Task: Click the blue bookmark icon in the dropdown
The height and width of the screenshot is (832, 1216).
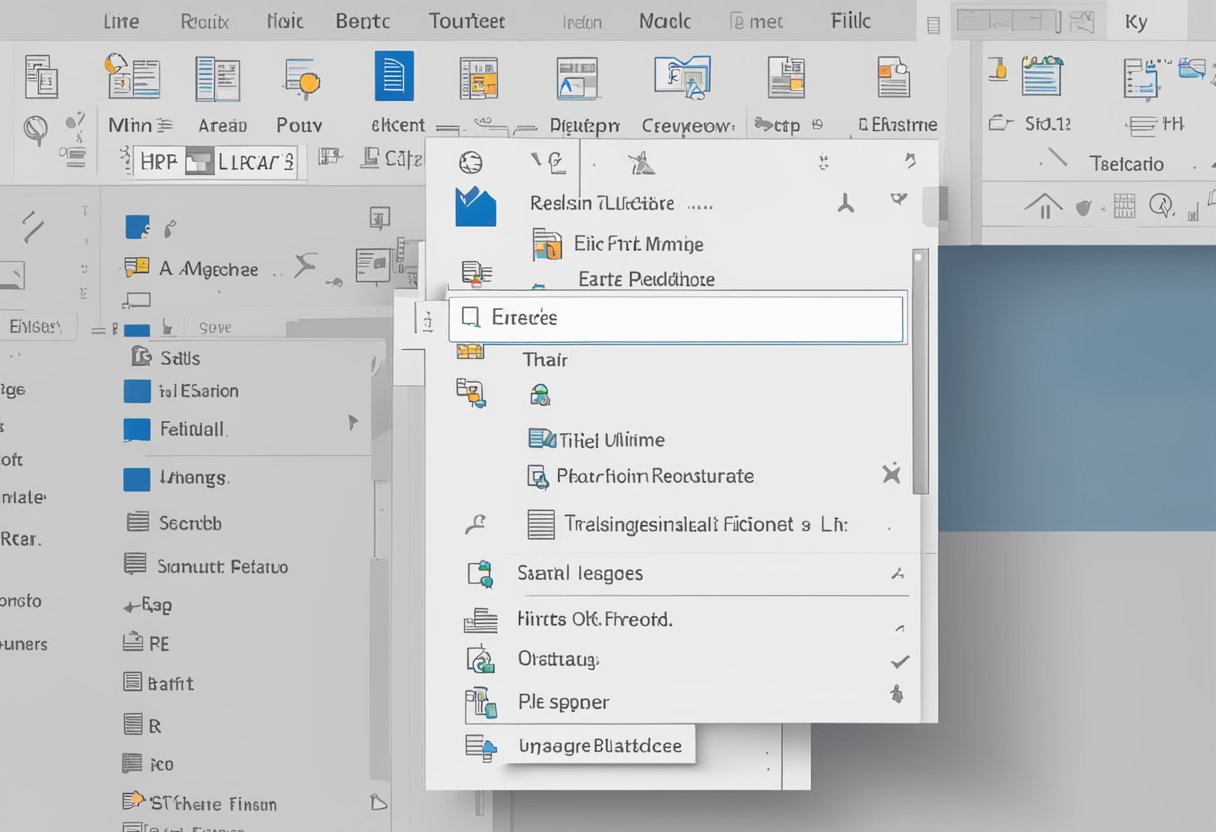Action: point(475,207)
